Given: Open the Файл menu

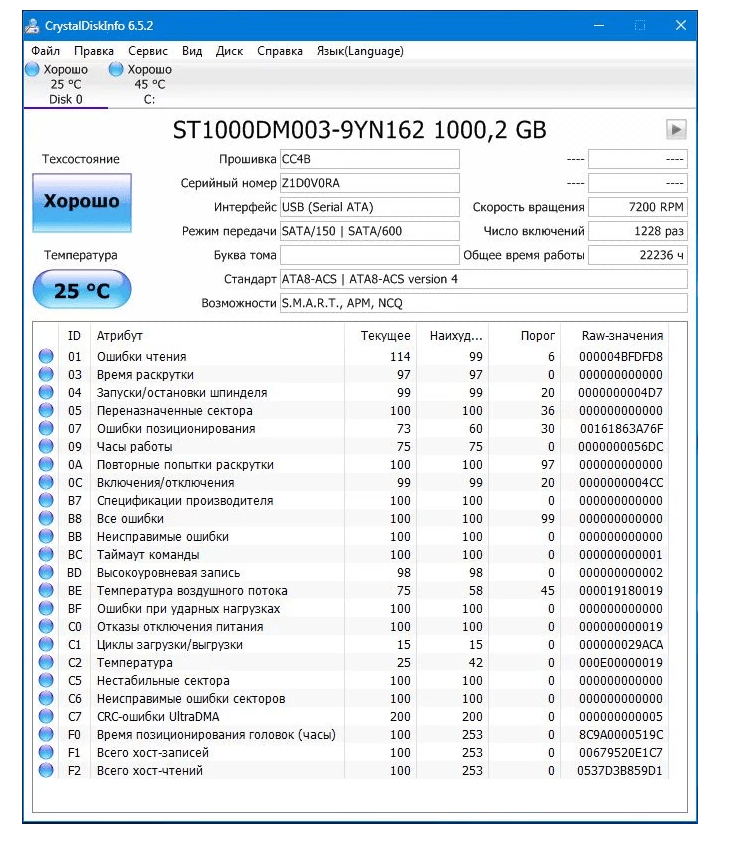Looking at the screenshot, I should (45, 51).
